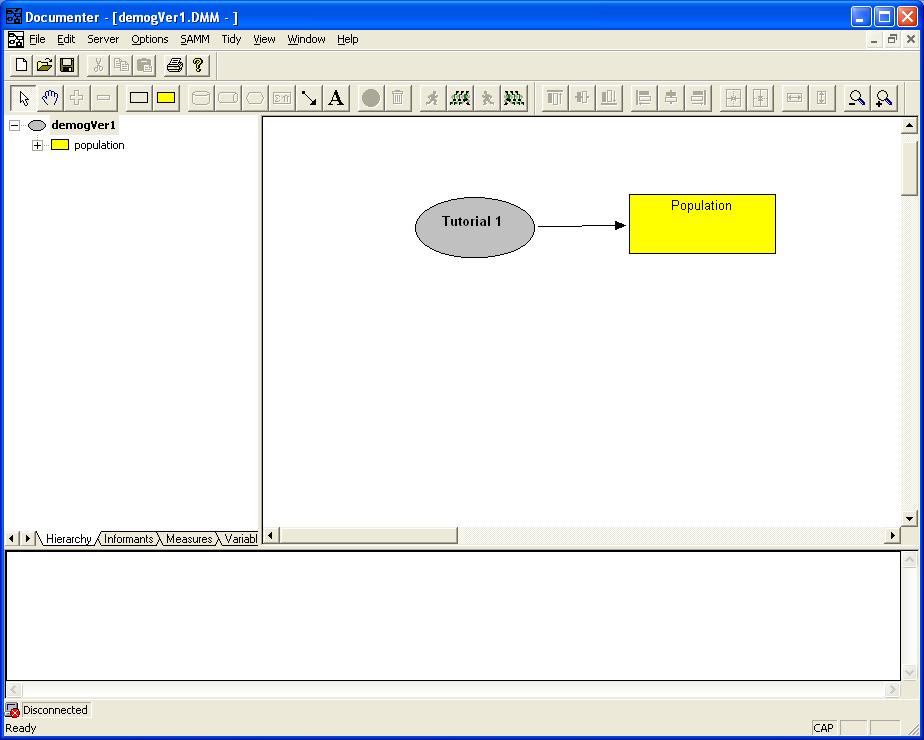
Task: Click the gray circle tool icon
Action: click(x=371, y=98)
